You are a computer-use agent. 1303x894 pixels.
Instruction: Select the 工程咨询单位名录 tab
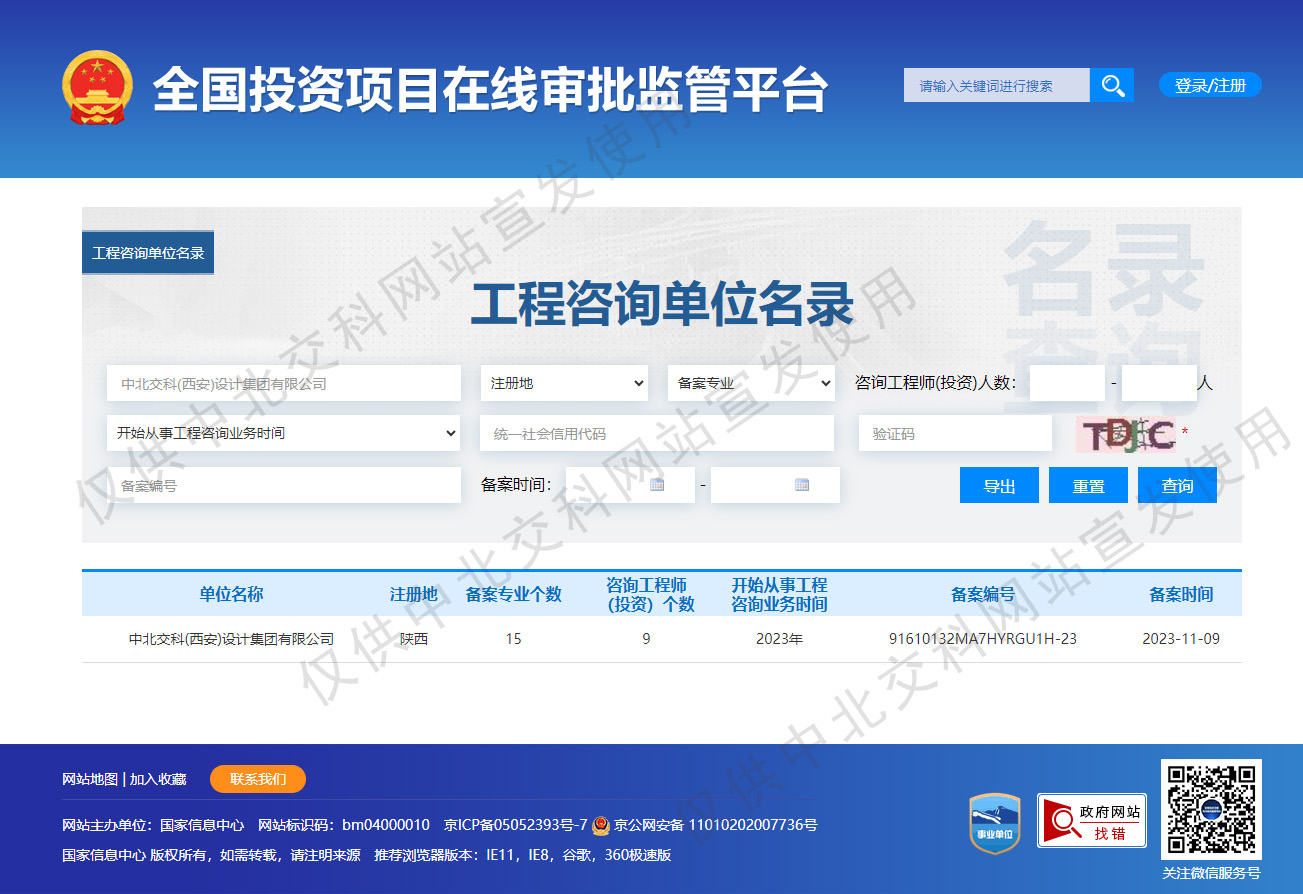148,253
